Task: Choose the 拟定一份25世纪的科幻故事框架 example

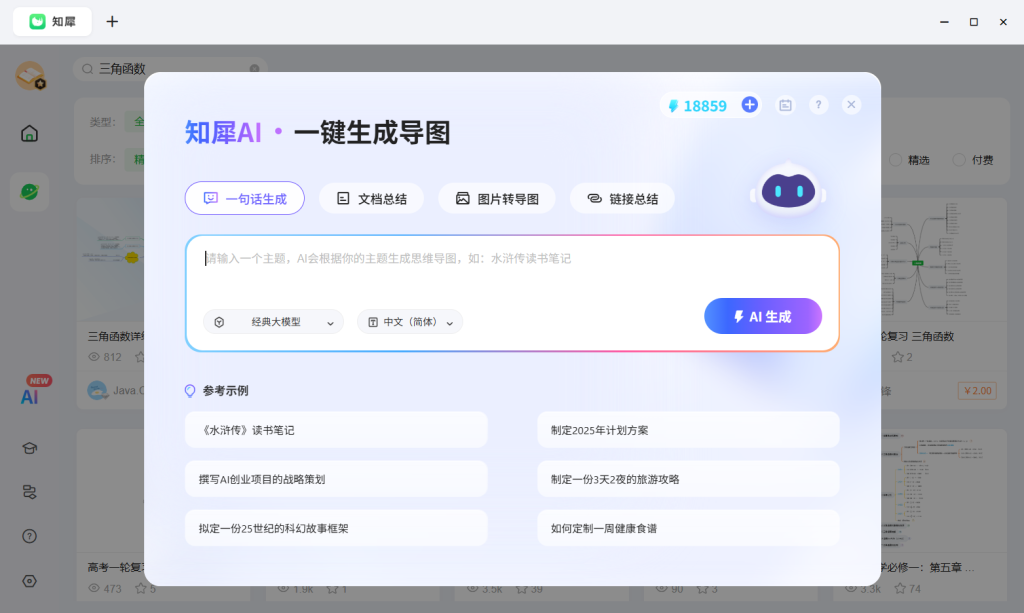Action: 336,527
